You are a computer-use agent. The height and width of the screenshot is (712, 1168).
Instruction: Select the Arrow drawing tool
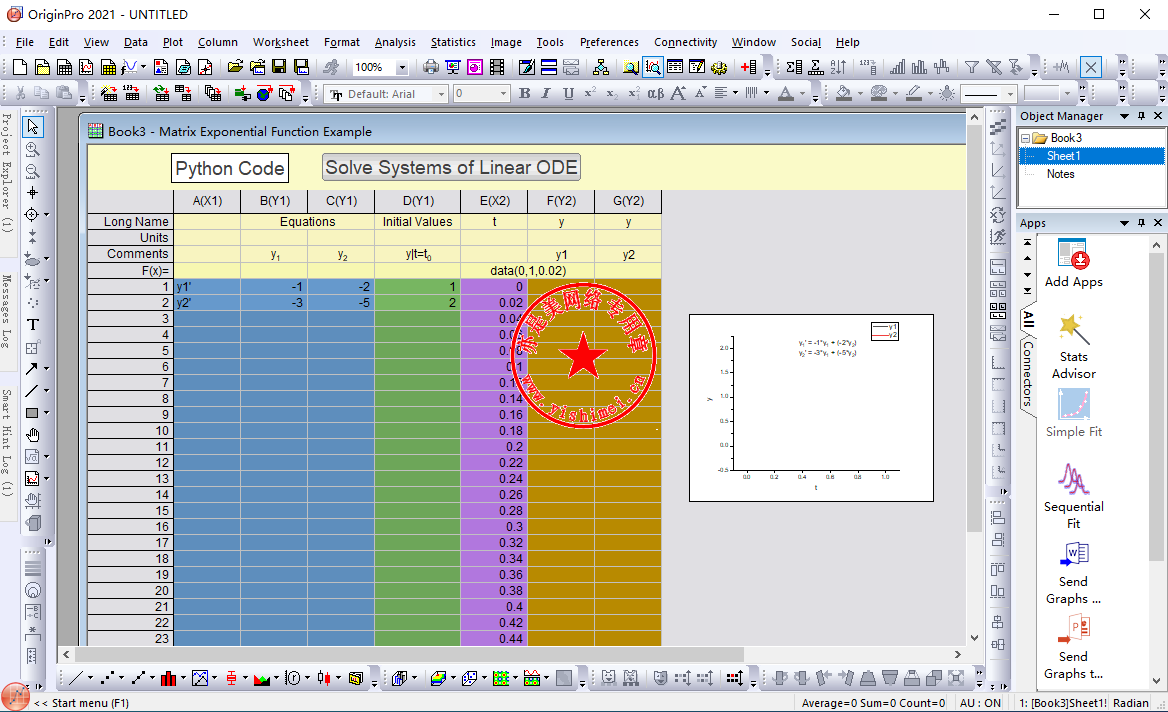32,369
